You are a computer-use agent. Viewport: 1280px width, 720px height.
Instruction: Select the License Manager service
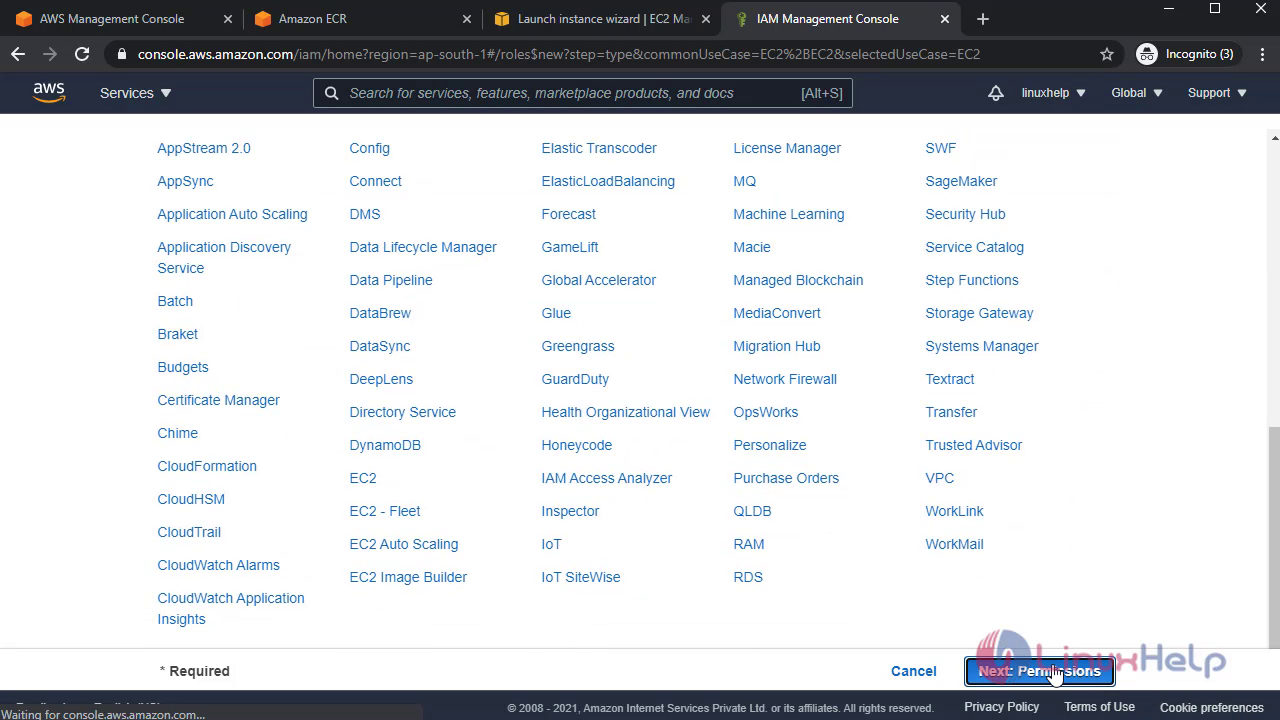[787, 148]
